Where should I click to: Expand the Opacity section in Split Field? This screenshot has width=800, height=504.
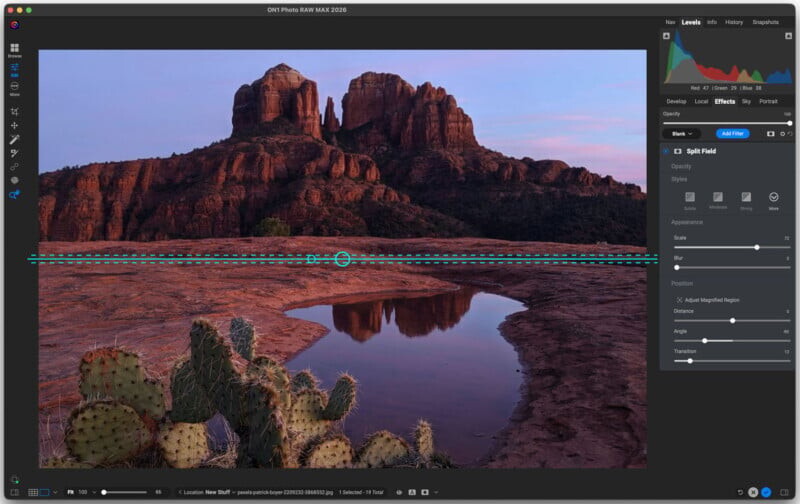(681, 166)
